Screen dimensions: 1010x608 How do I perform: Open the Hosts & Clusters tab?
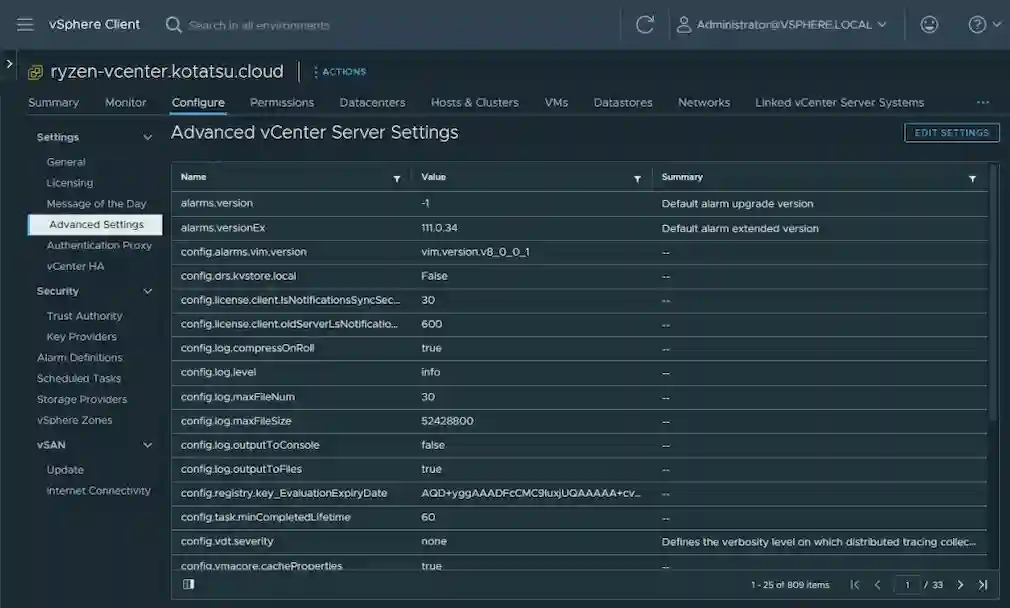point(475,102)
